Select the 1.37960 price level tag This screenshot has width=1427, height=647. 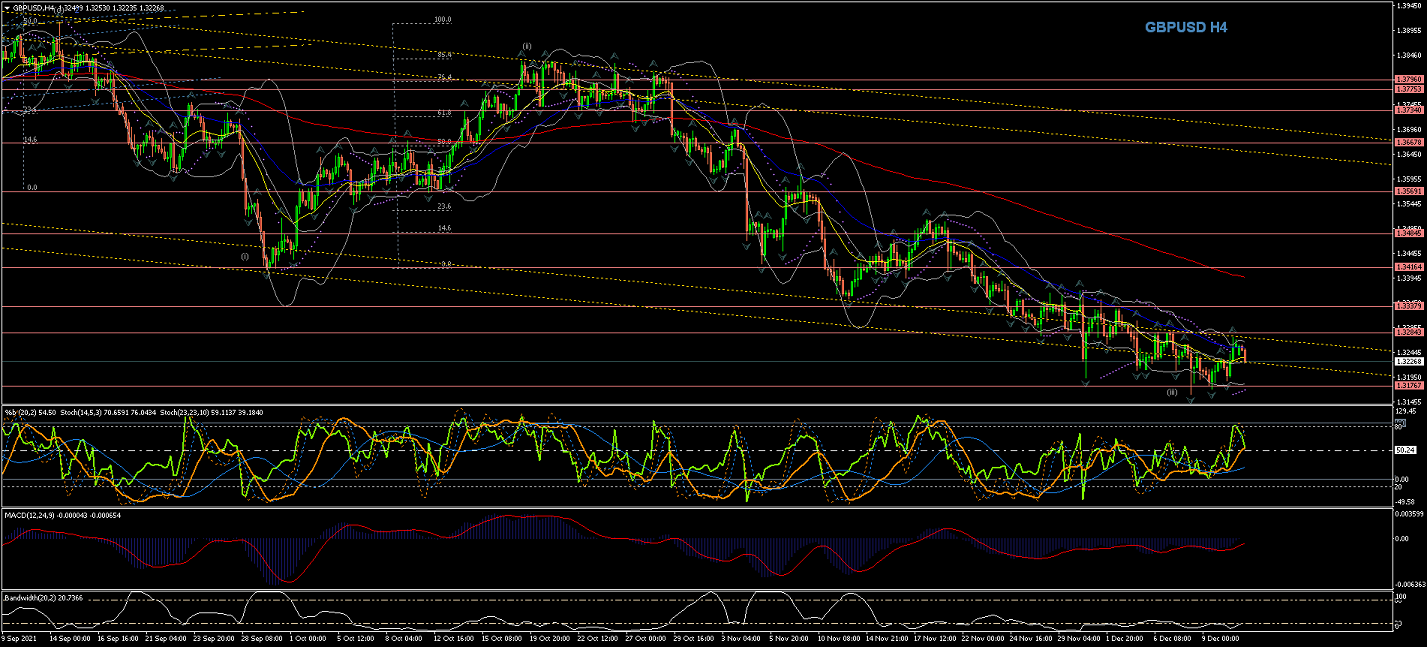[x=1407, y=79]
